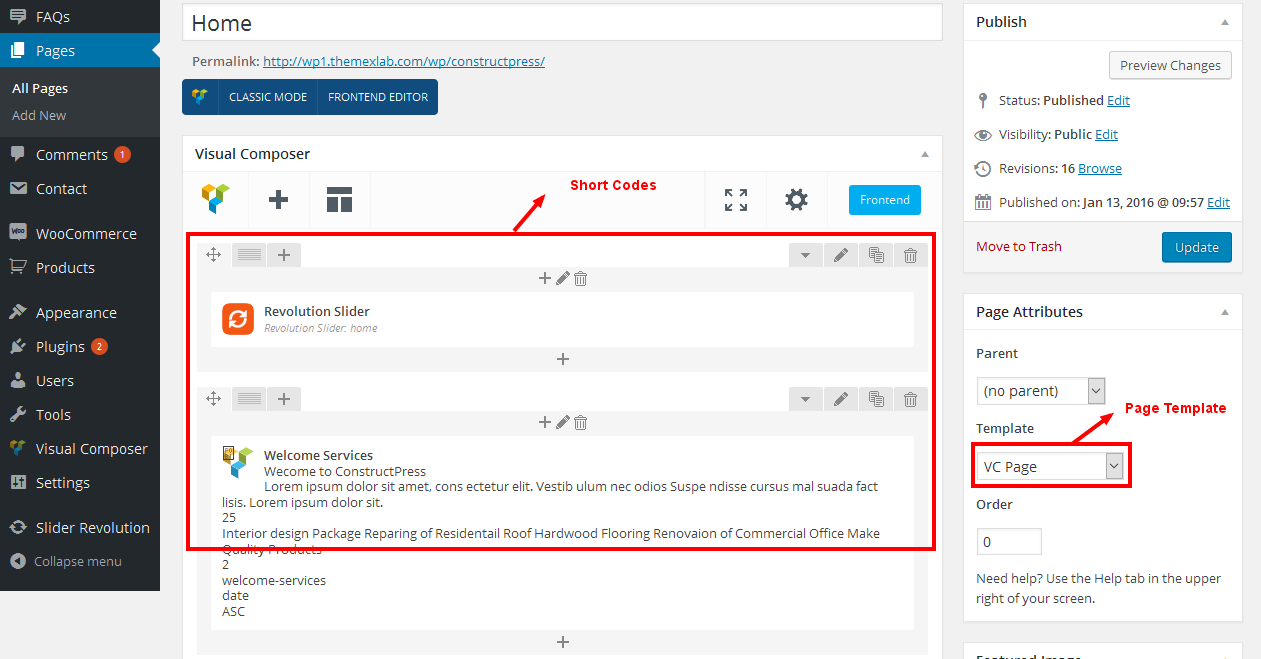
Task: Delete the first row using trash icon
Action: click(910, 256)
